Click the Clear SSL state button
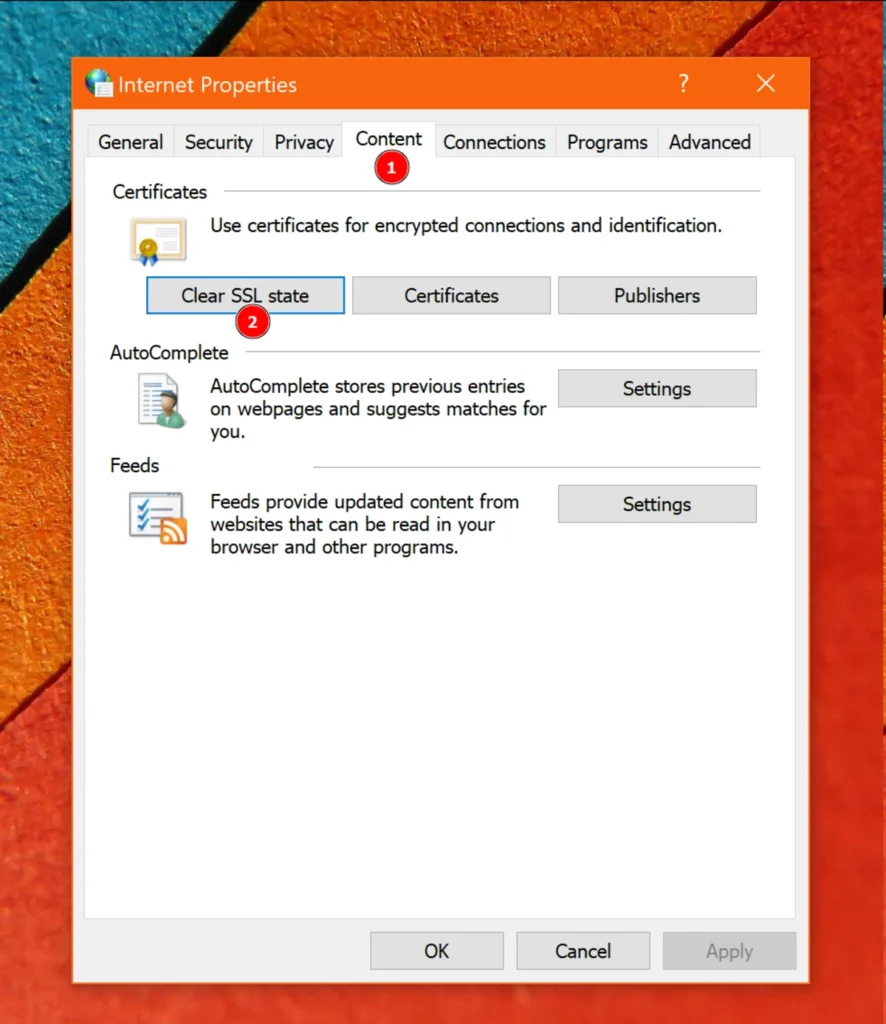The width and height of the screenshot is (886, 1024). click(245, 295)
